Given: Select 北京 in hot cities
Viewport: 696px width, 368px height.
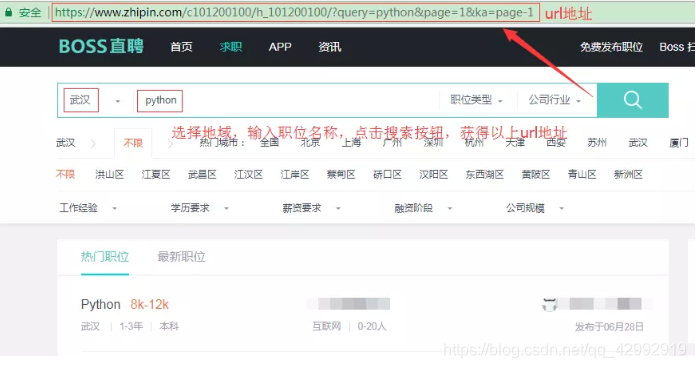Looking at the screenshot, I should (x=310, y=143).
